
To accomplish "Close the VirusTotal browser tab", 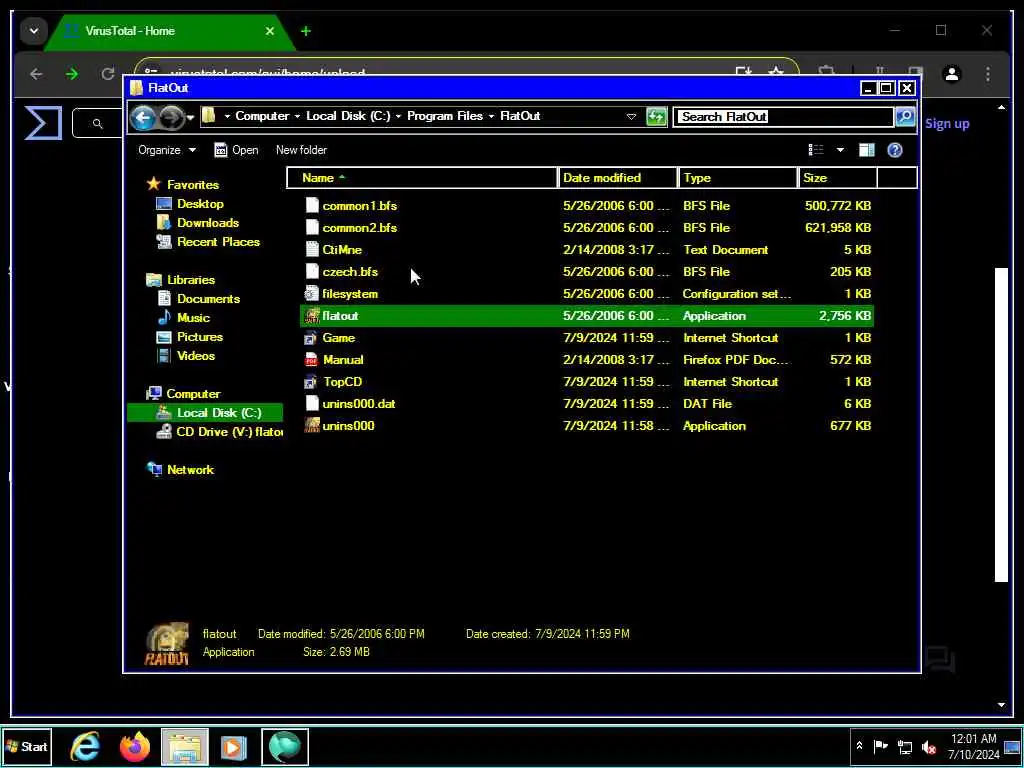I will tap(270, 31).
